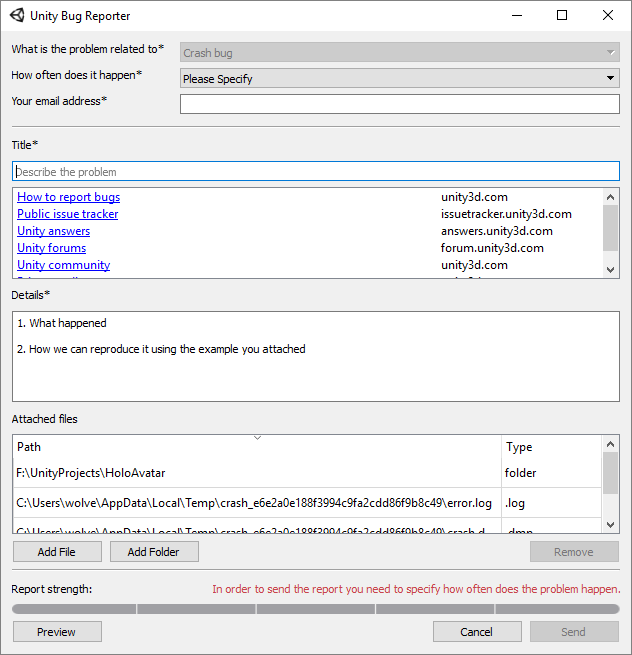
Task: Cancel the bug report
Action: (x=477, y=632)
